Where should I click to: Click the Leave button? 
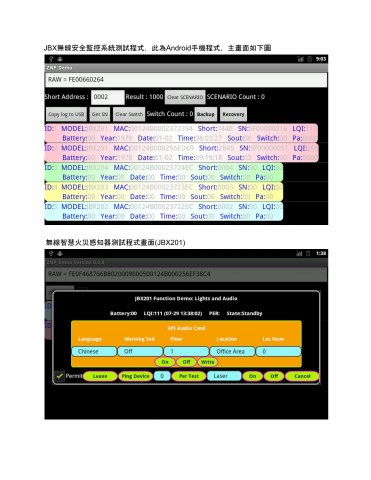[x=100, y=376]
